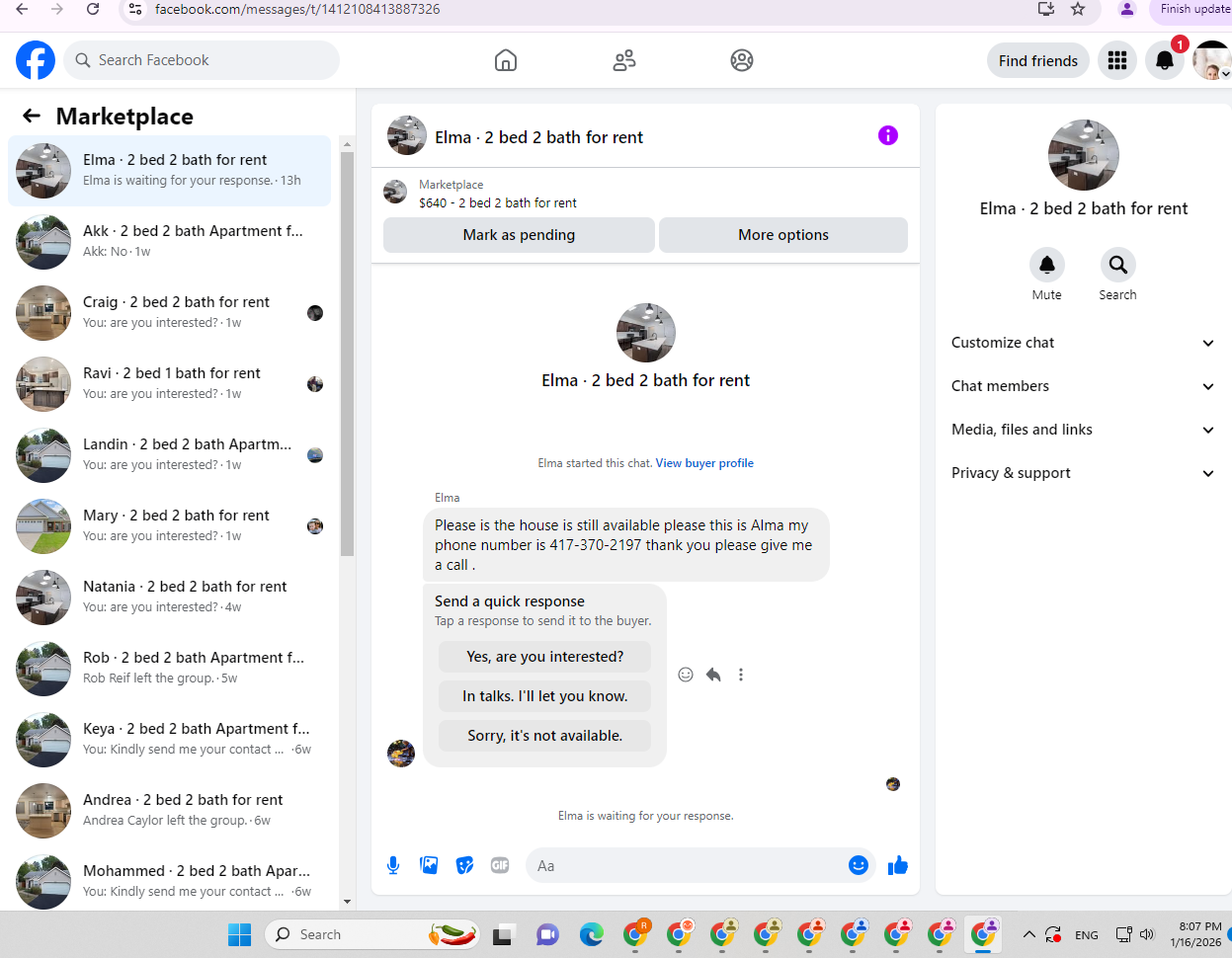The width and height of the screenshot is (1232, 958).
Task: Go to Home feed icon
Action: 506,60
